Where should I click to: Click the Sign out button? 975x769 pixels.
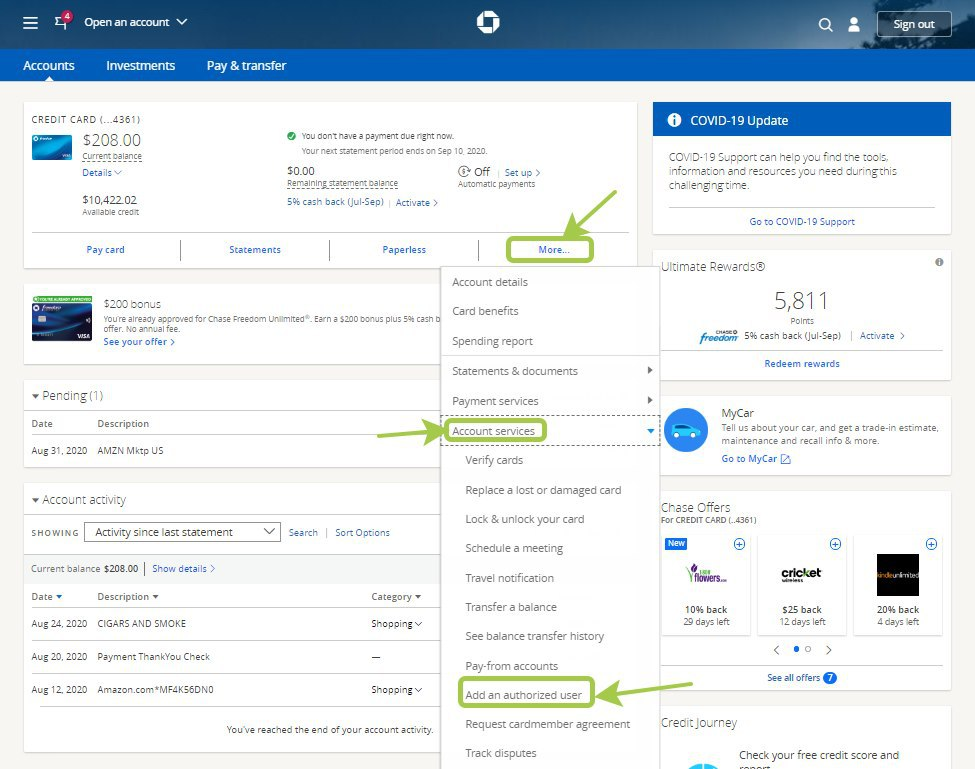tap(913, 24)
